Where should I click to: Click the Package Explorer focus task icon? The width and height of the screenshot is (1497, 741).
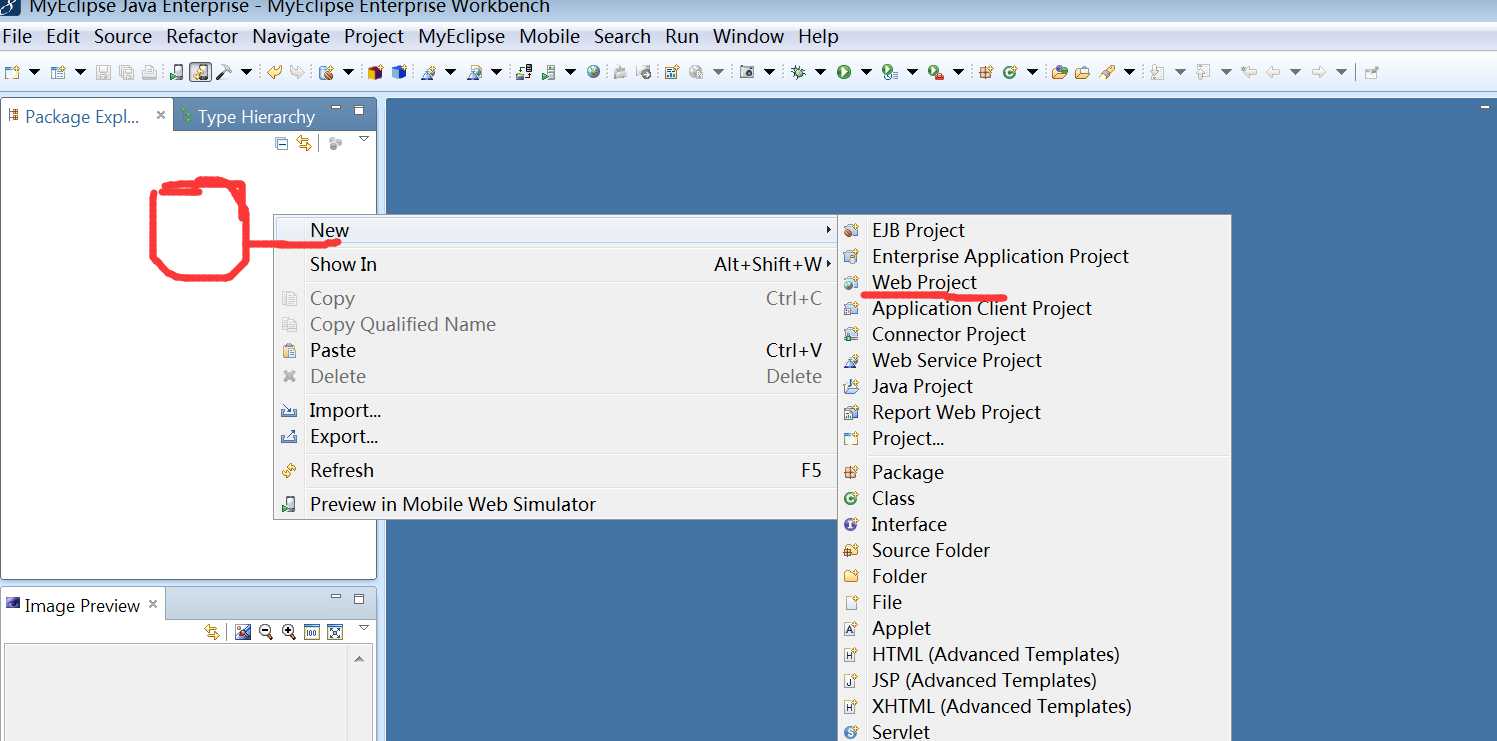pyautogui.click(x=335, y=144)
